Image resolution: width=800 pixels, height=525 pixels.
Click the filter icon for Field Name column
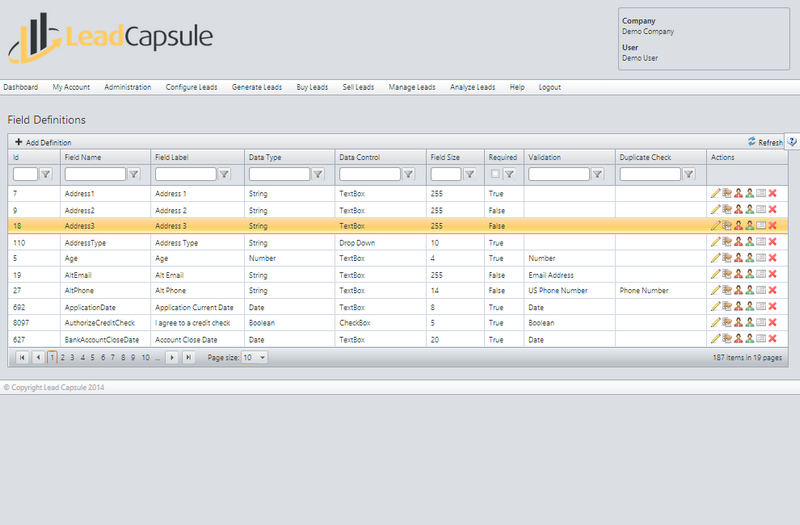click(x=134, y=174)
